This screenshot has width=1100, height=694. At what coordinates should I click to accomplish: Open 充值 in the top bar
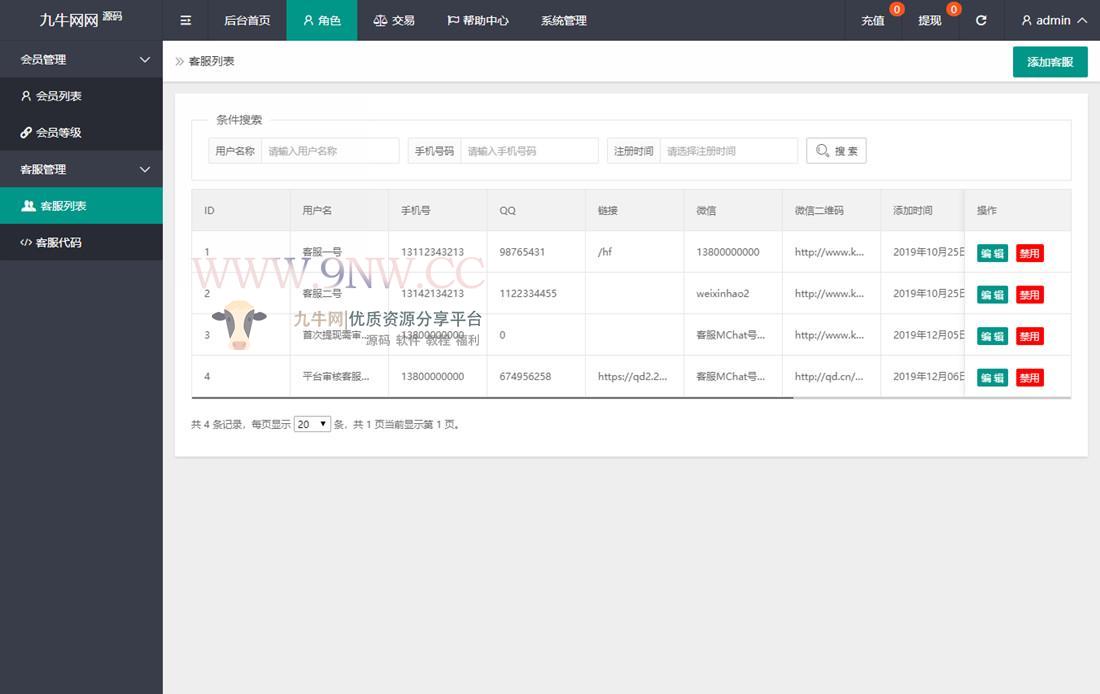point(873,20)
